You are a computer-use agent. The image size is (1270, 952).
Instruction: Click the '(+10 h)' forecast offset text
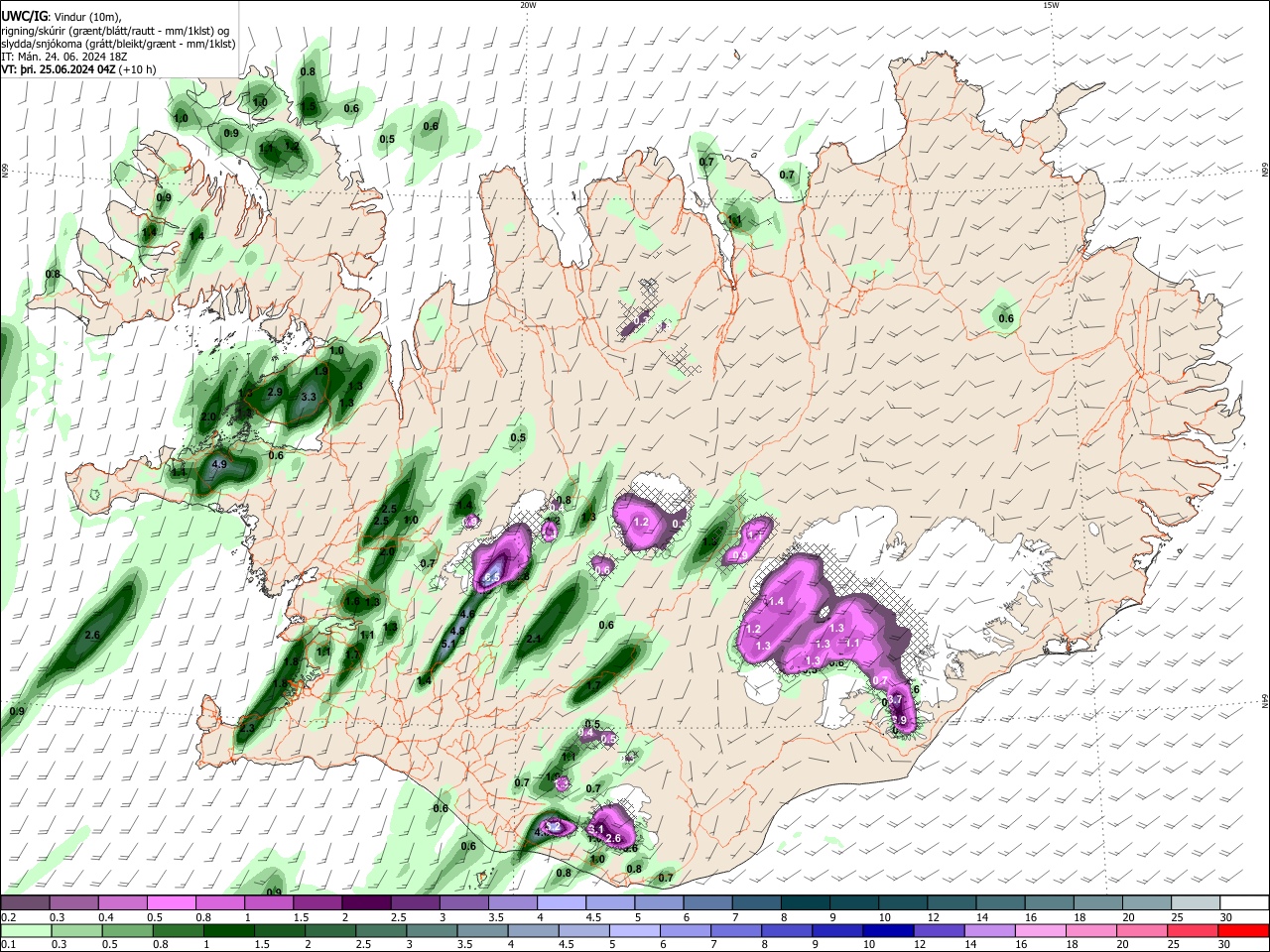click(137, 69)
